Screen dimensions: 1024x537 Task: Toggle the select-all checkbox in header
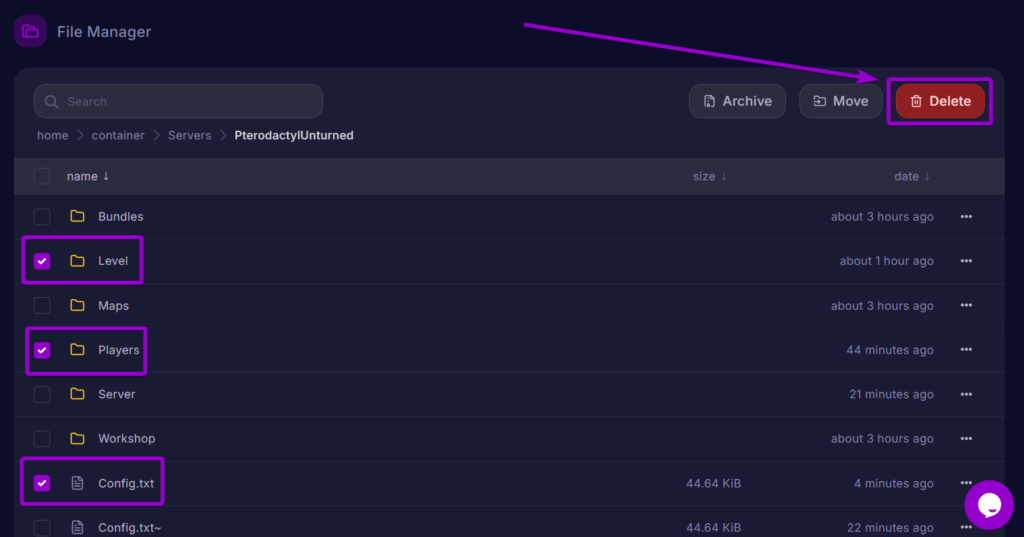coord(42,176)
